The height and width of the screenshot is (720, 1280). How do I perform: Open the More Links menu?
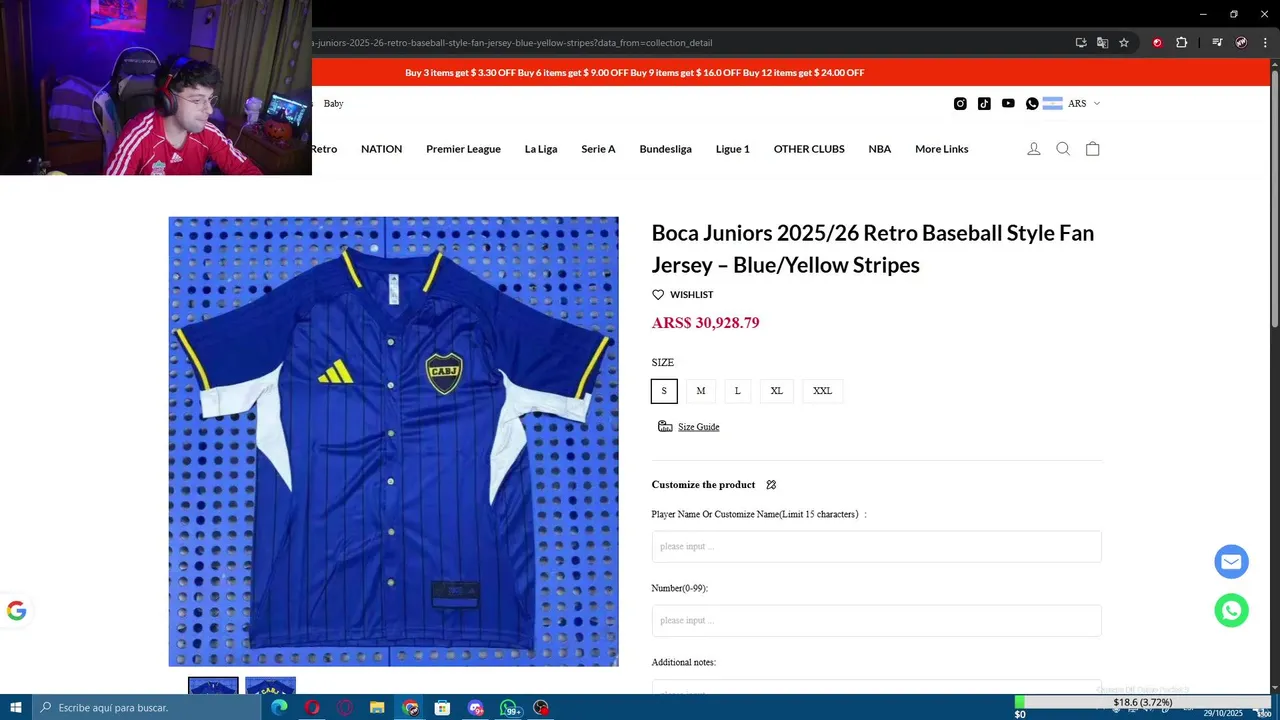(x=942, y=149)
